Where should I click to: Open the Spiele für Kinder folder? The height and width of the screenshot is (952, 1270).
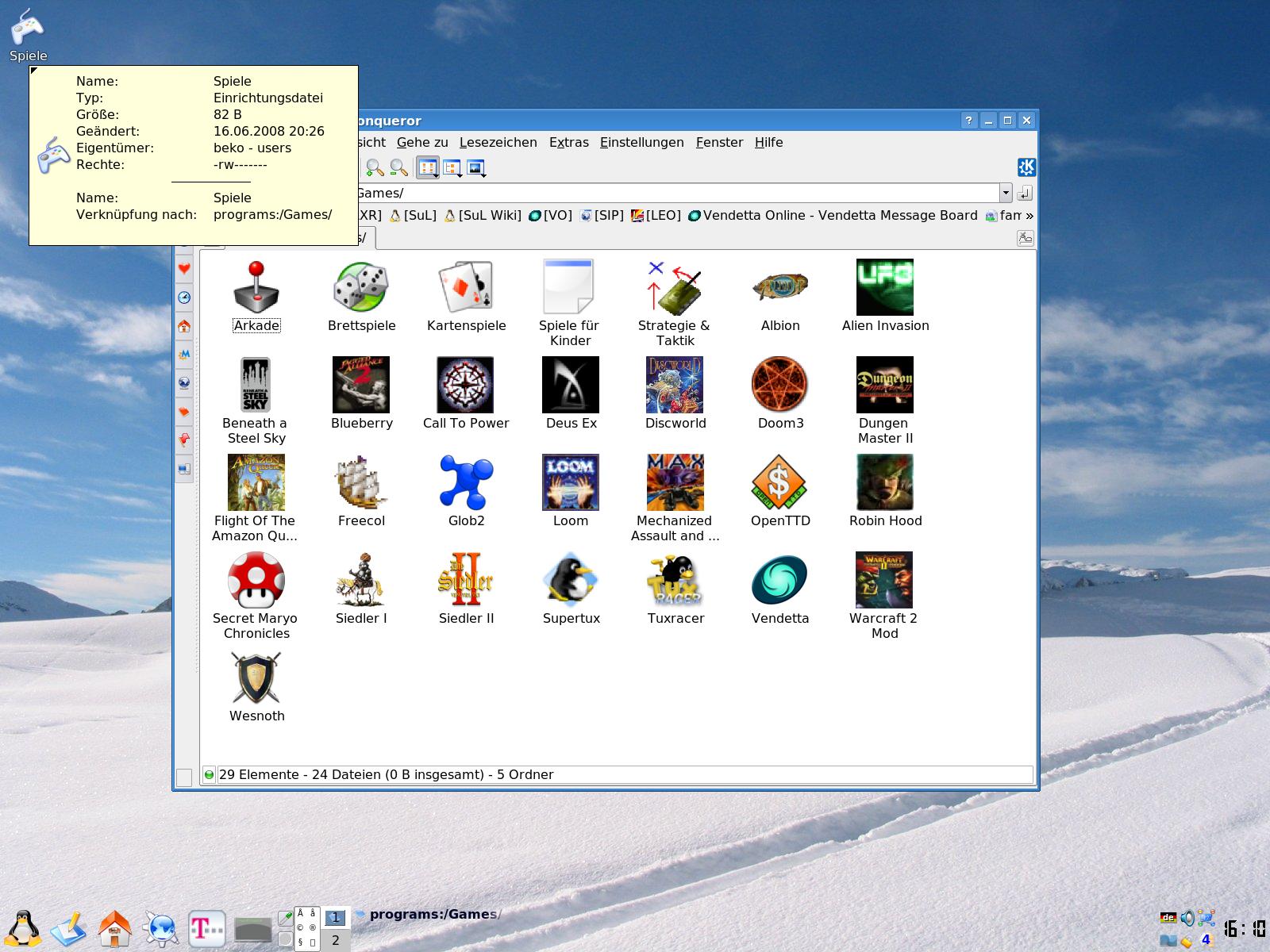(x=570, y=303)
